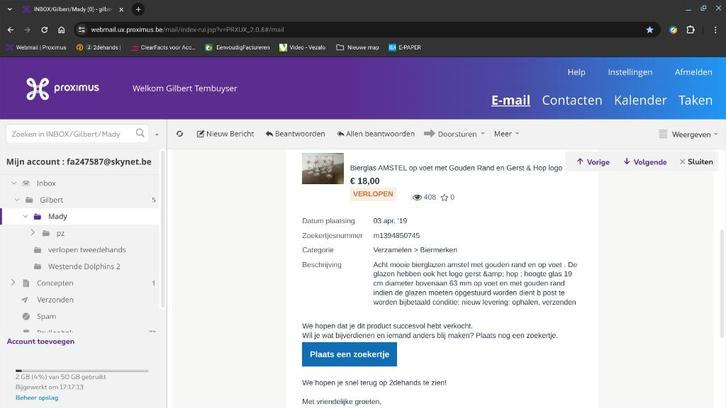726x408 pixels.
Task: Switch to the Contacten tab
Action: tap(571, 100)
